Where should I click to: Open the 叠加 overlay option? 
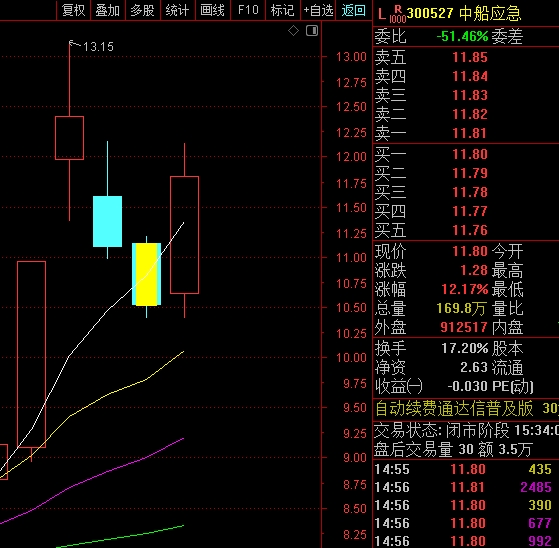[108, 10]
